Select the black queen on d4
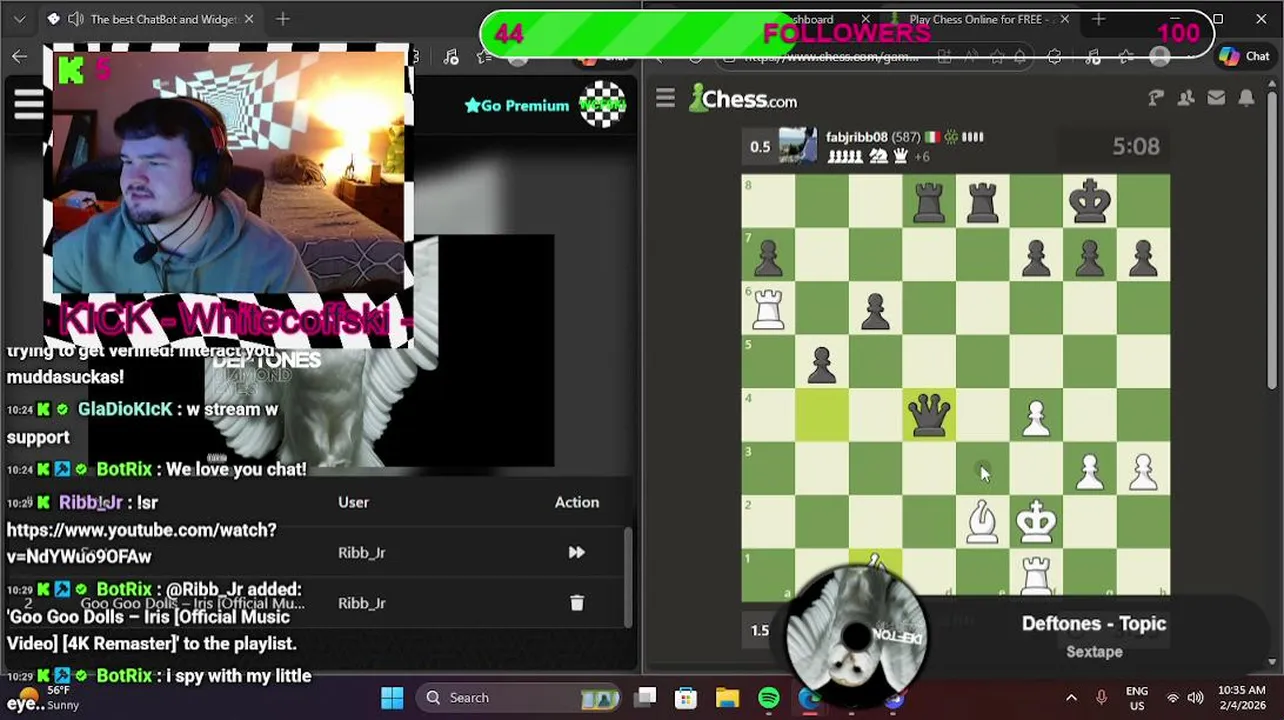The width and height of the screenshot is (1284, 720). (929, 414)
